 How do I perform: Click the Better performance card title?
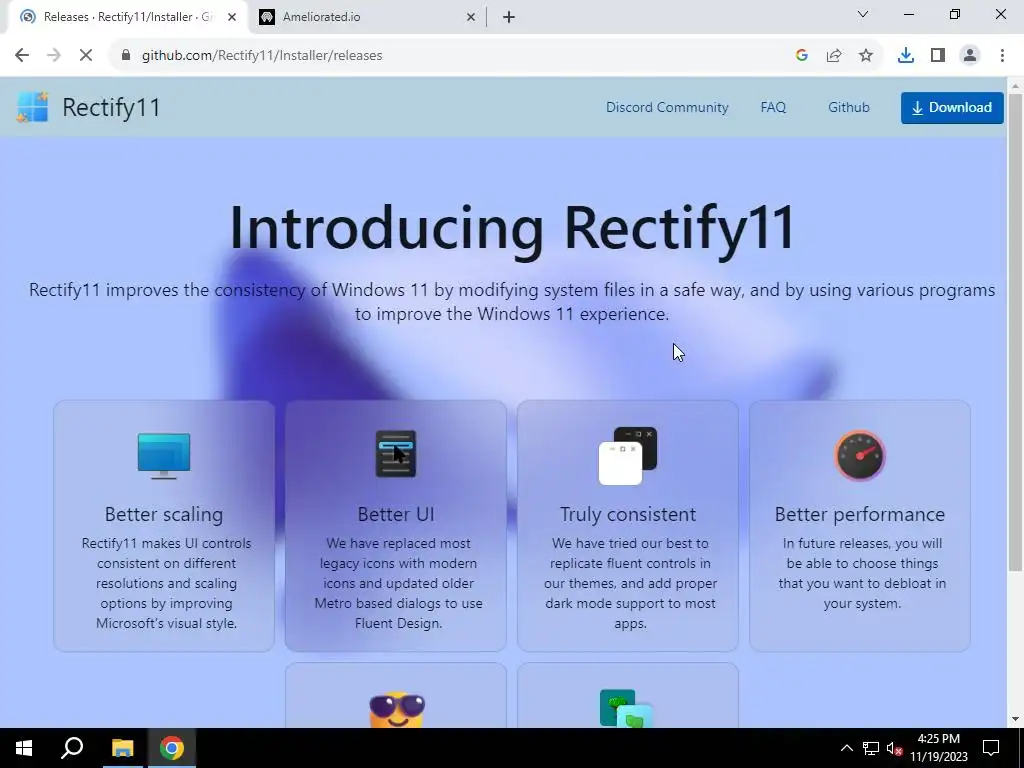(x=859, y=514)
